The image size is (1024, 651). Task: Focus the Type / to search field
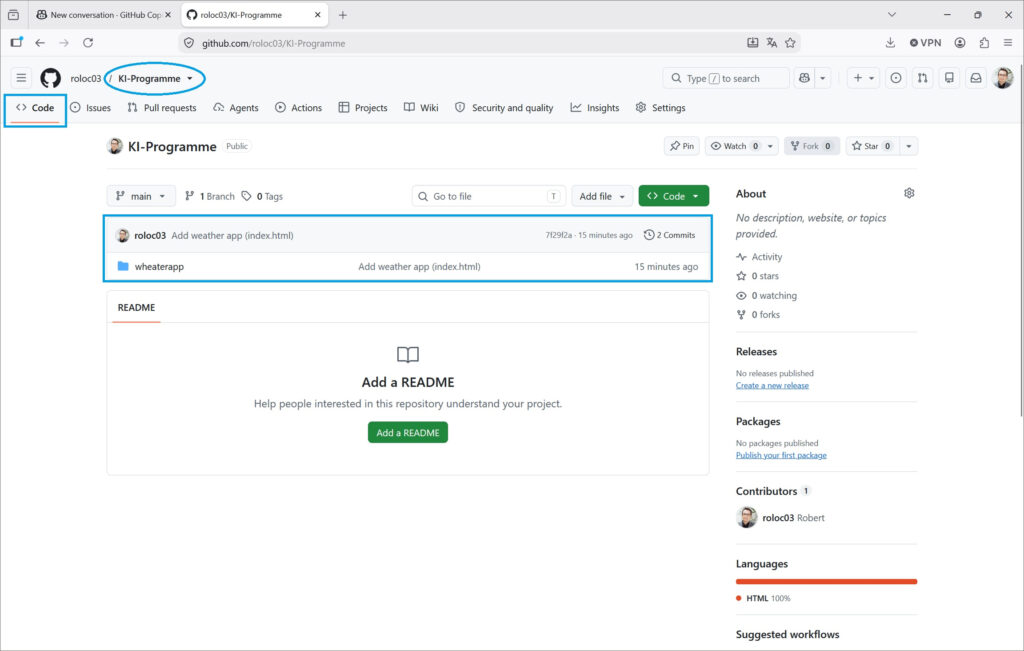coord(726,78)
